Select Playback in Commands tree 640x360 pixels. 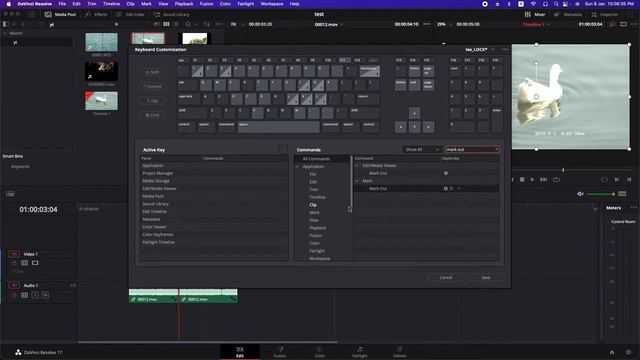(318, 228)
